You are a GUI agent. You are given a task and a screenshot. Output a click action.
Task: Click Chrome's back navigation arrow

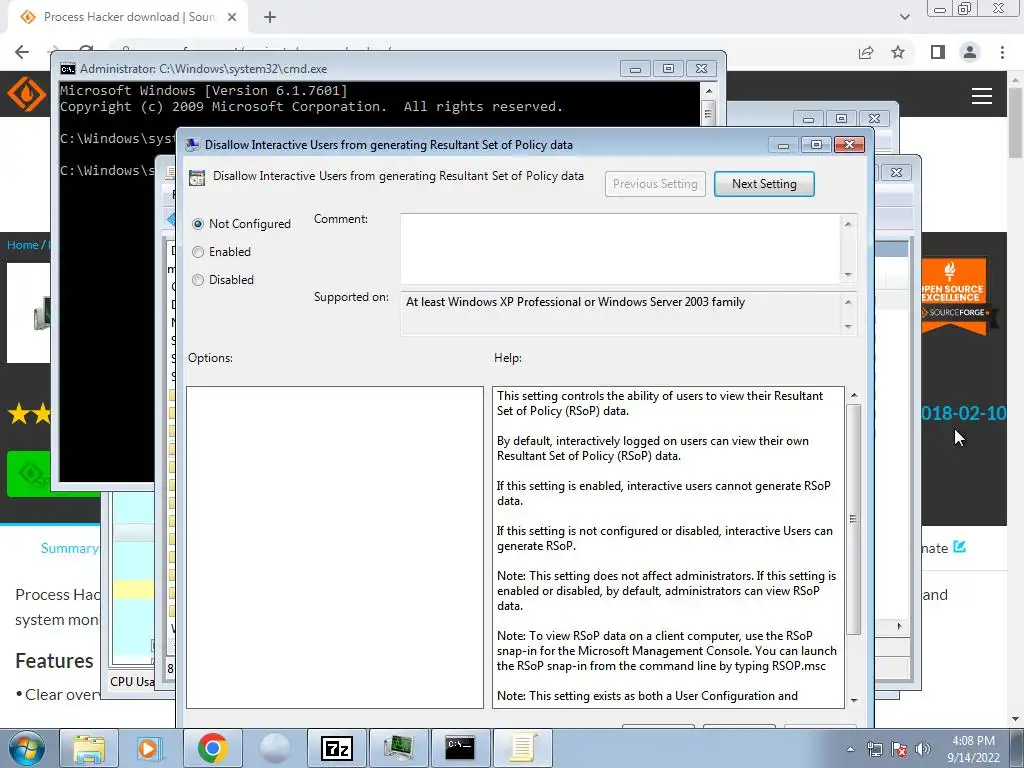pos(22,52)
